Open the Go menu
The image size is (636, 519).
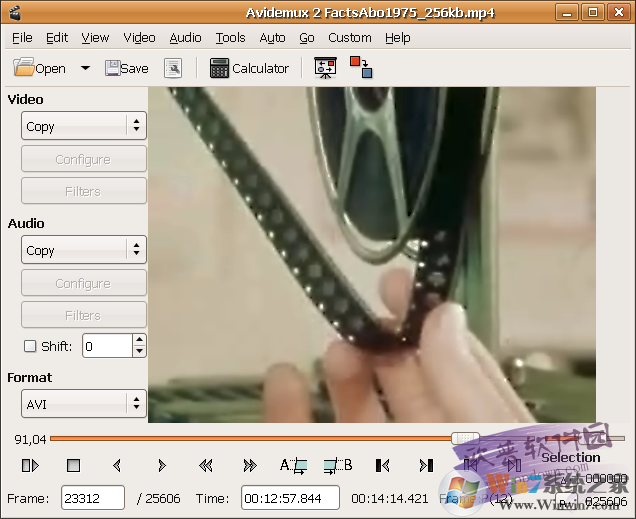tap(307, 38)
